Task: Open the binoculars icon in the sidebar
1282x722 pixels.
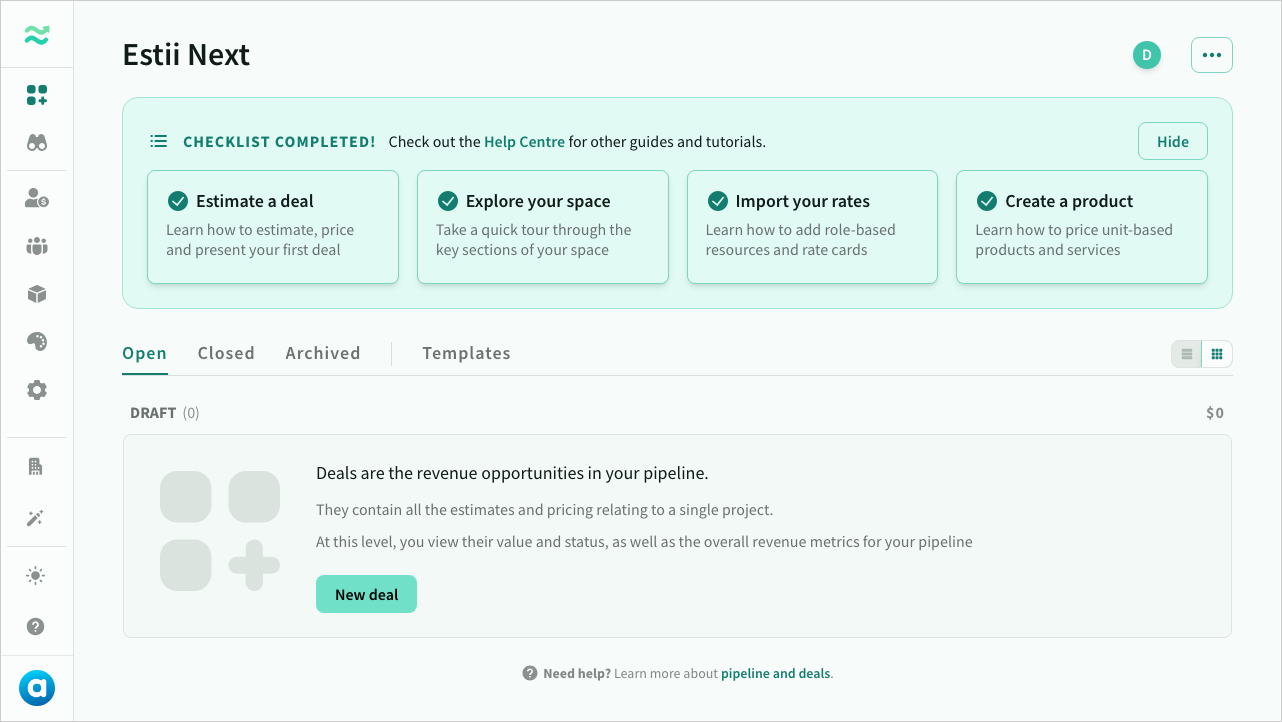Action: (x=37, y=143)
